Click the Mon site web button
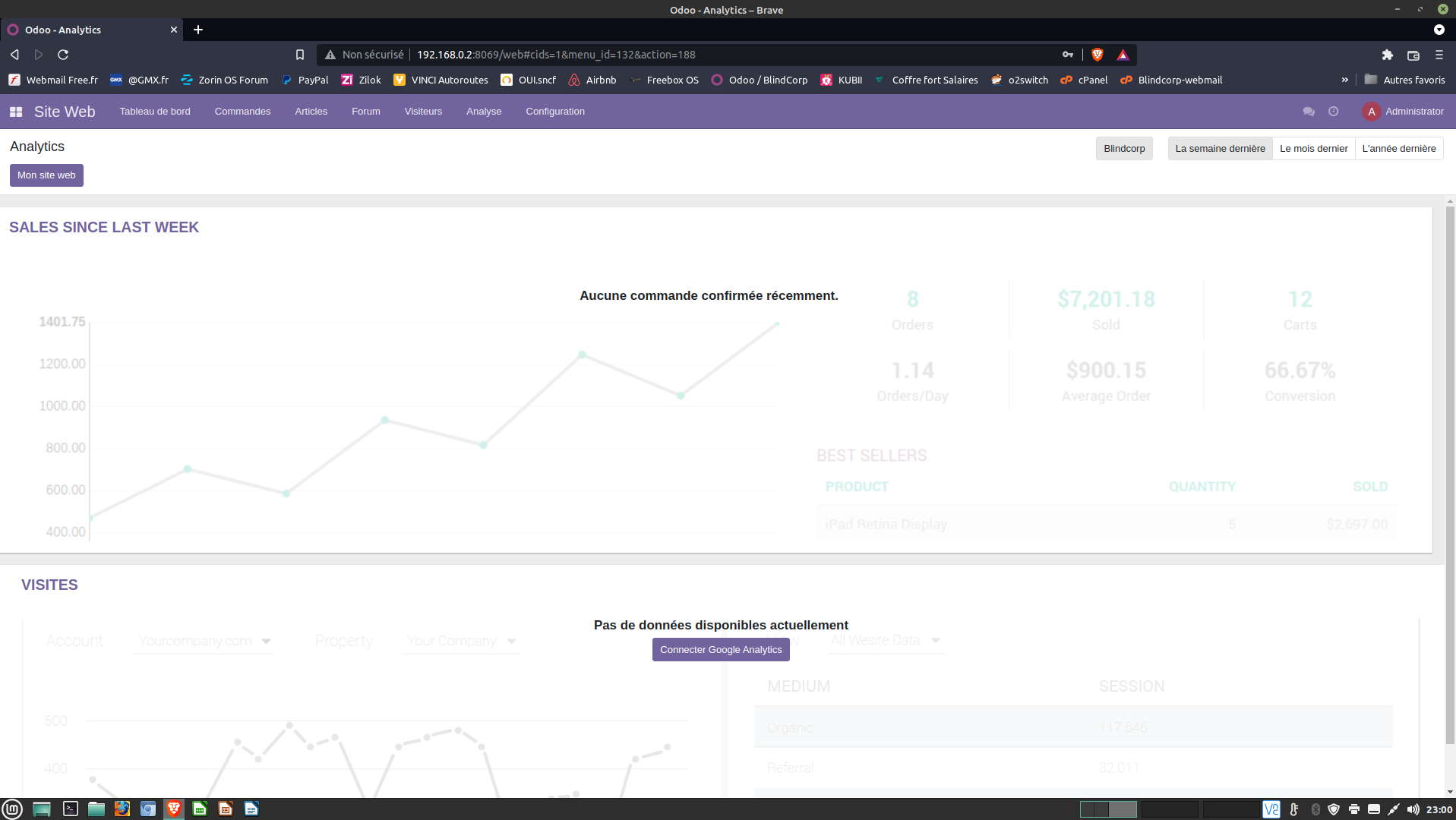Viewport: 1456px width, 820px height. 46,175
